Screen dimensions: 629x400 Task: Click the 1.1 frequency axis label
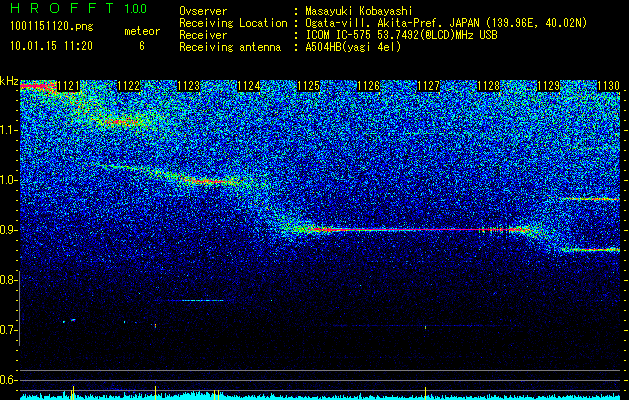coord(8,130)
